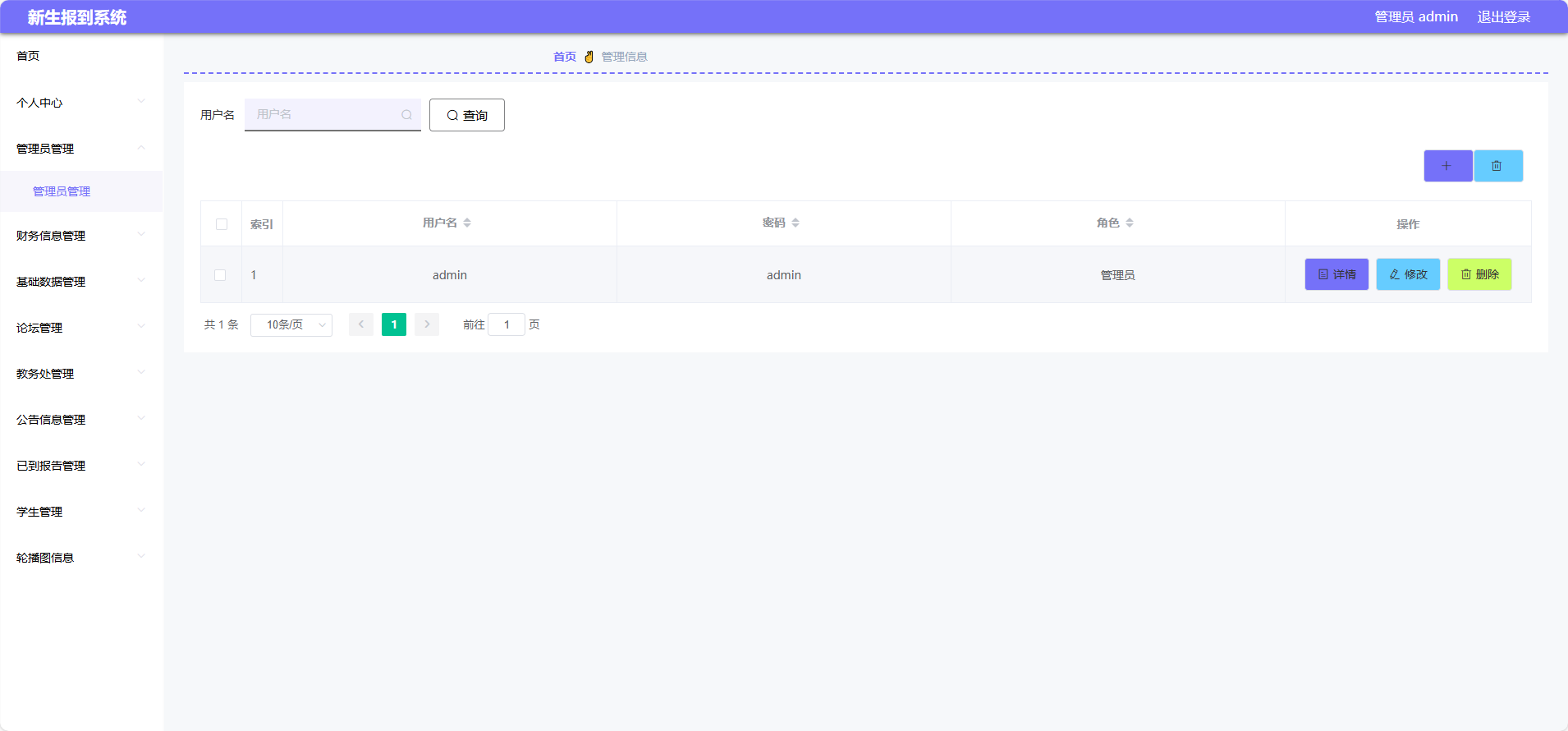Image resolution: width=1568 pixels, height=731 pixels.
Task: Expand 已到报告管理 menu
Action: point(81,466)
